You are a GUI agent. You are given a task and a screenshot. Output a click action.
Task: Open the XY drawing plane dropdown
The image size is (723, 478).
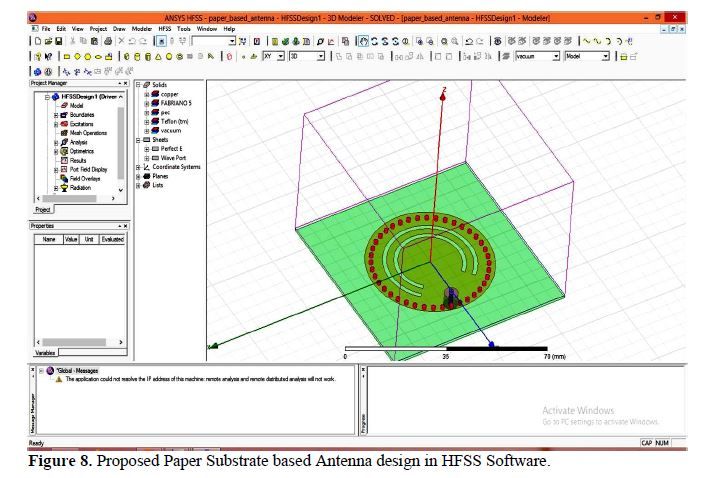pyautogui.click(x=281, y=56)
